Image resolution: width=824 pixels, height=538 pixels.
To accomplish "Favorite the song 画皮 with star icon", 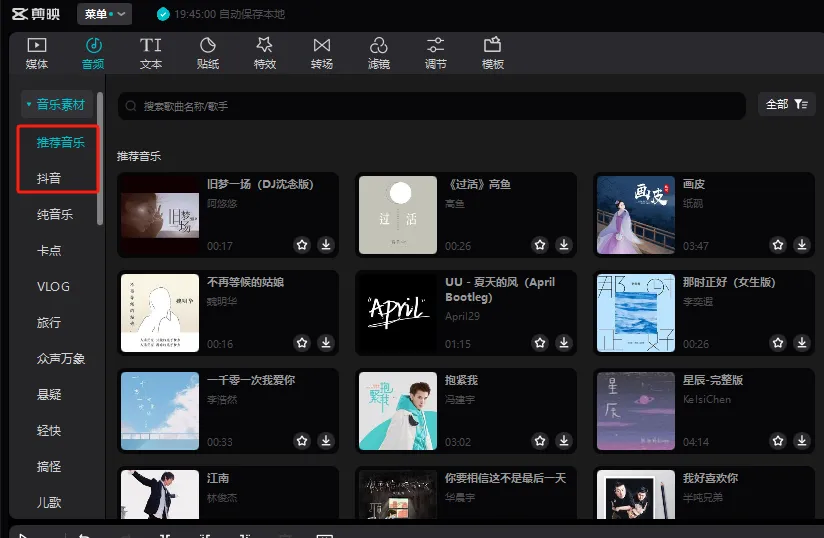I will pos(777,244).
